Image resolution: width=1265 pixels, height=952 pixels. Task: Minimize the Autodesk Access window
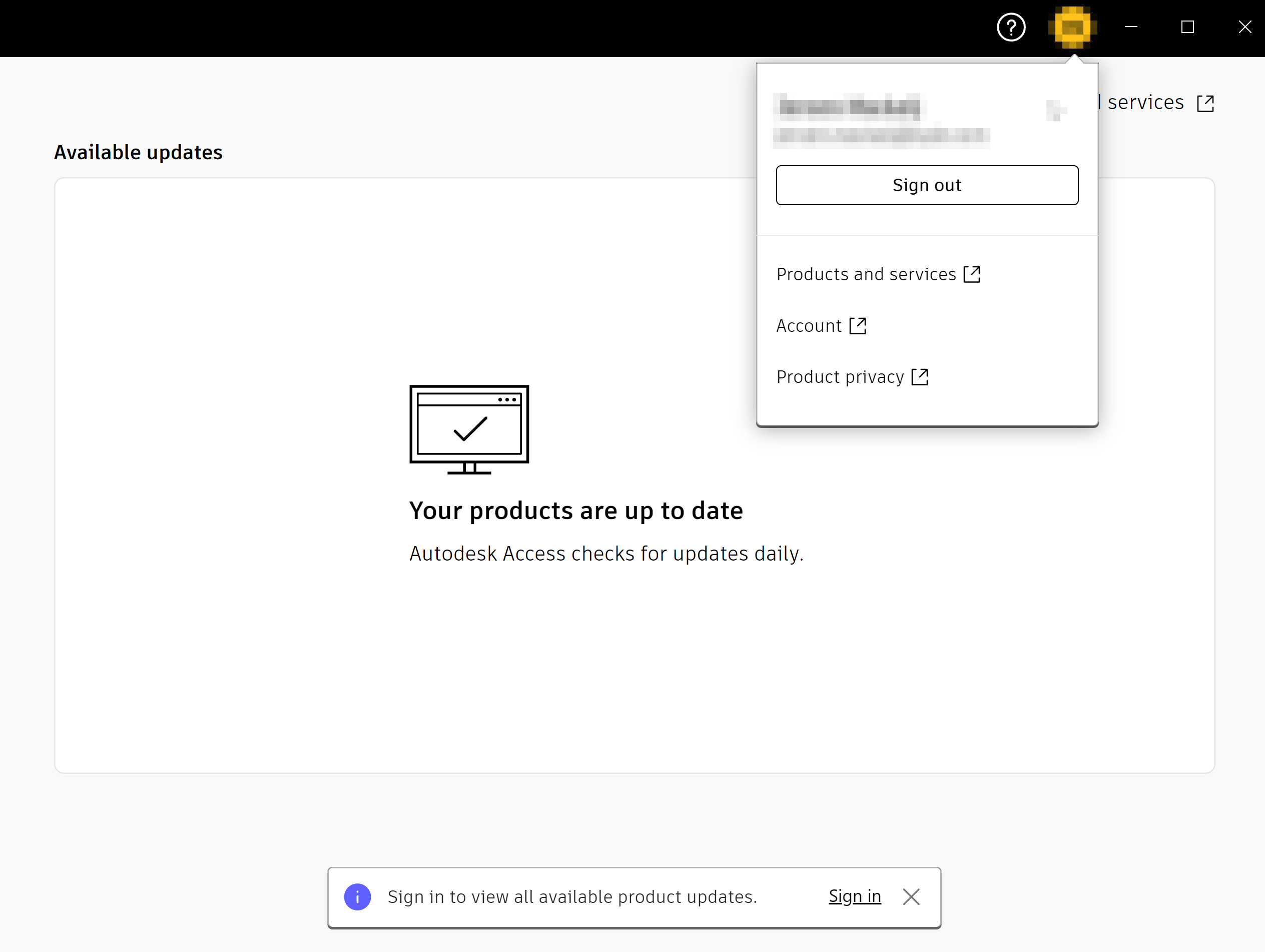(1130, 27)
